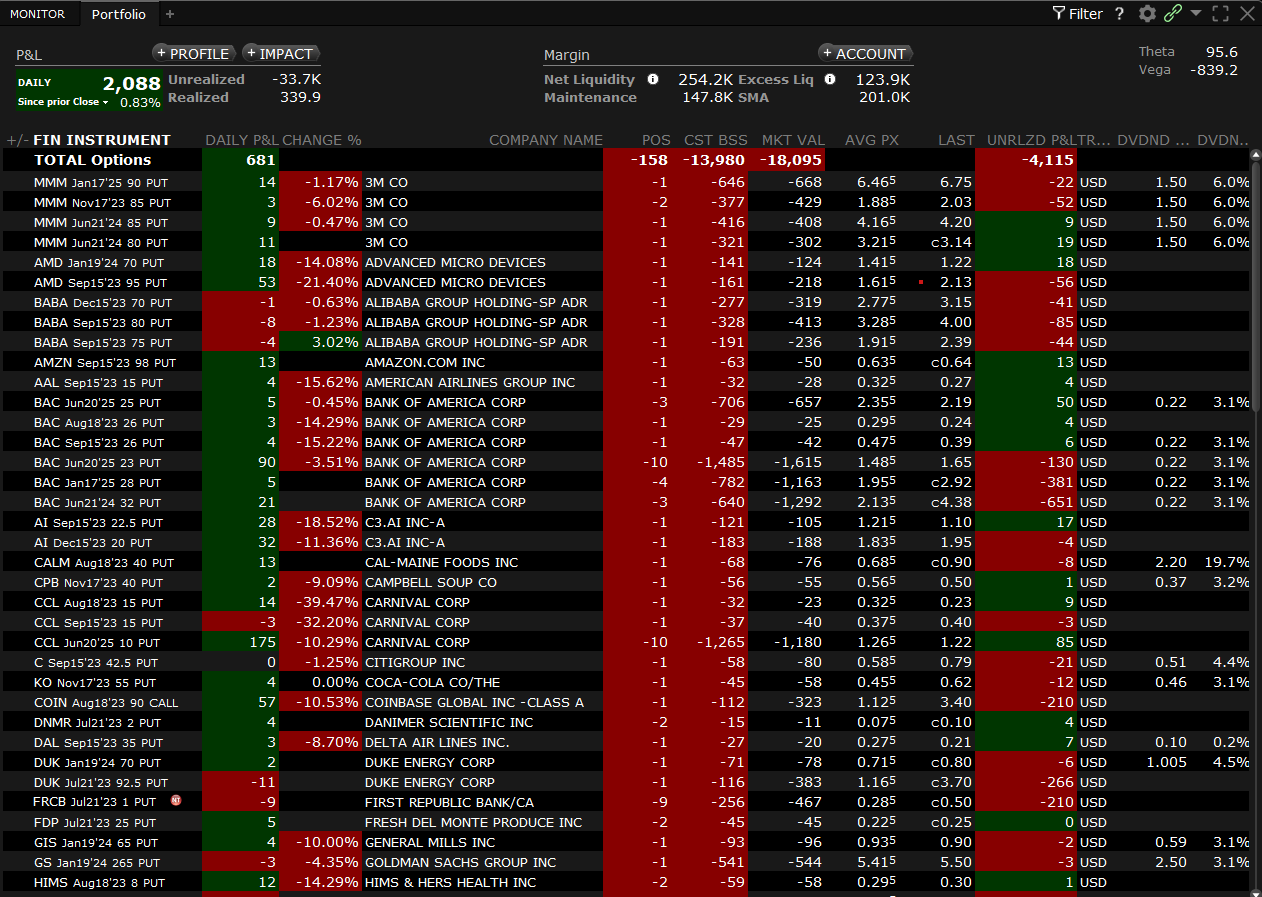Select the MONITOR tab
The width and height of the screenshot is (1262, 897).
pyautogui.click(x=37, y=14)
